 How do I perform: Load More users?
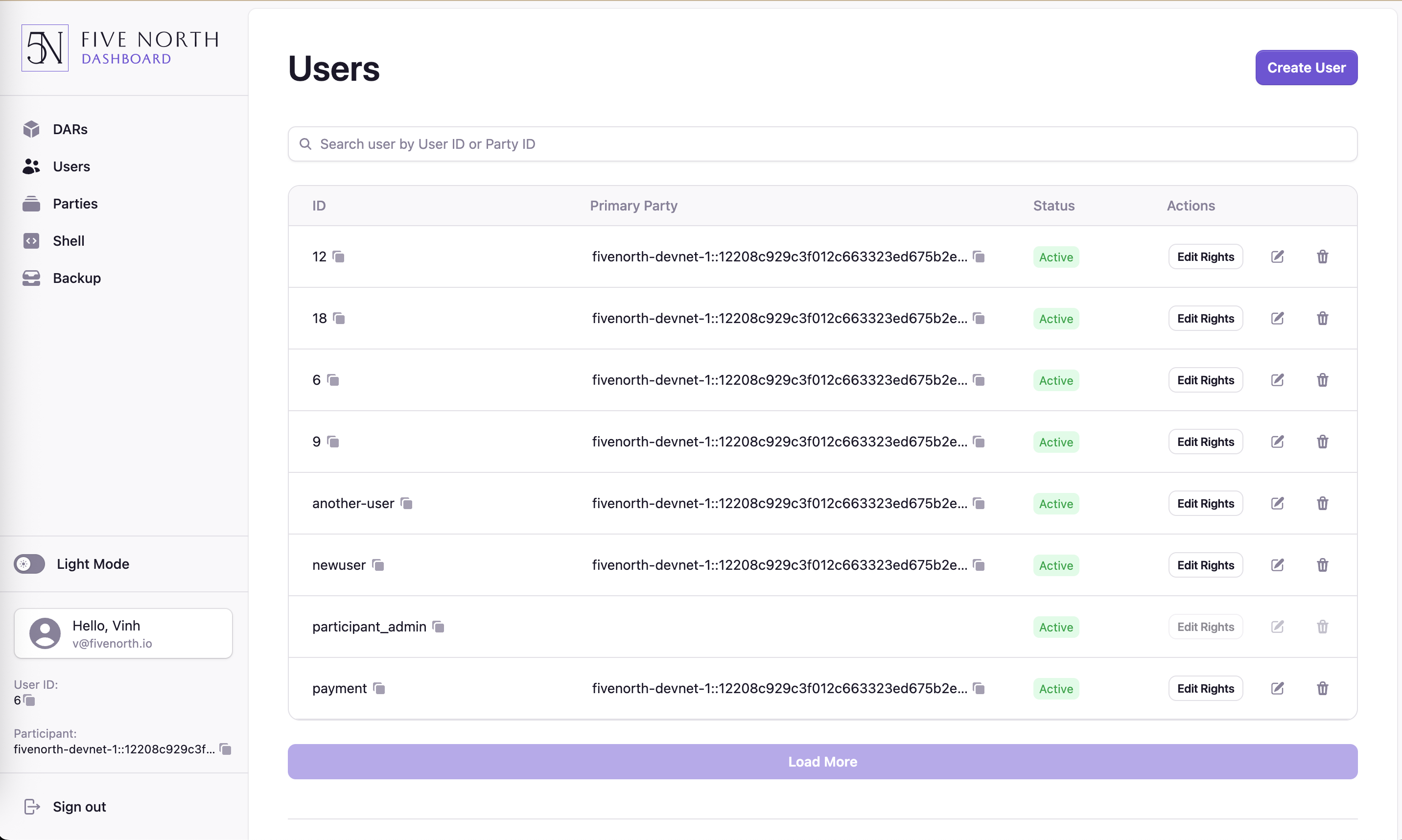click(822, 762)
